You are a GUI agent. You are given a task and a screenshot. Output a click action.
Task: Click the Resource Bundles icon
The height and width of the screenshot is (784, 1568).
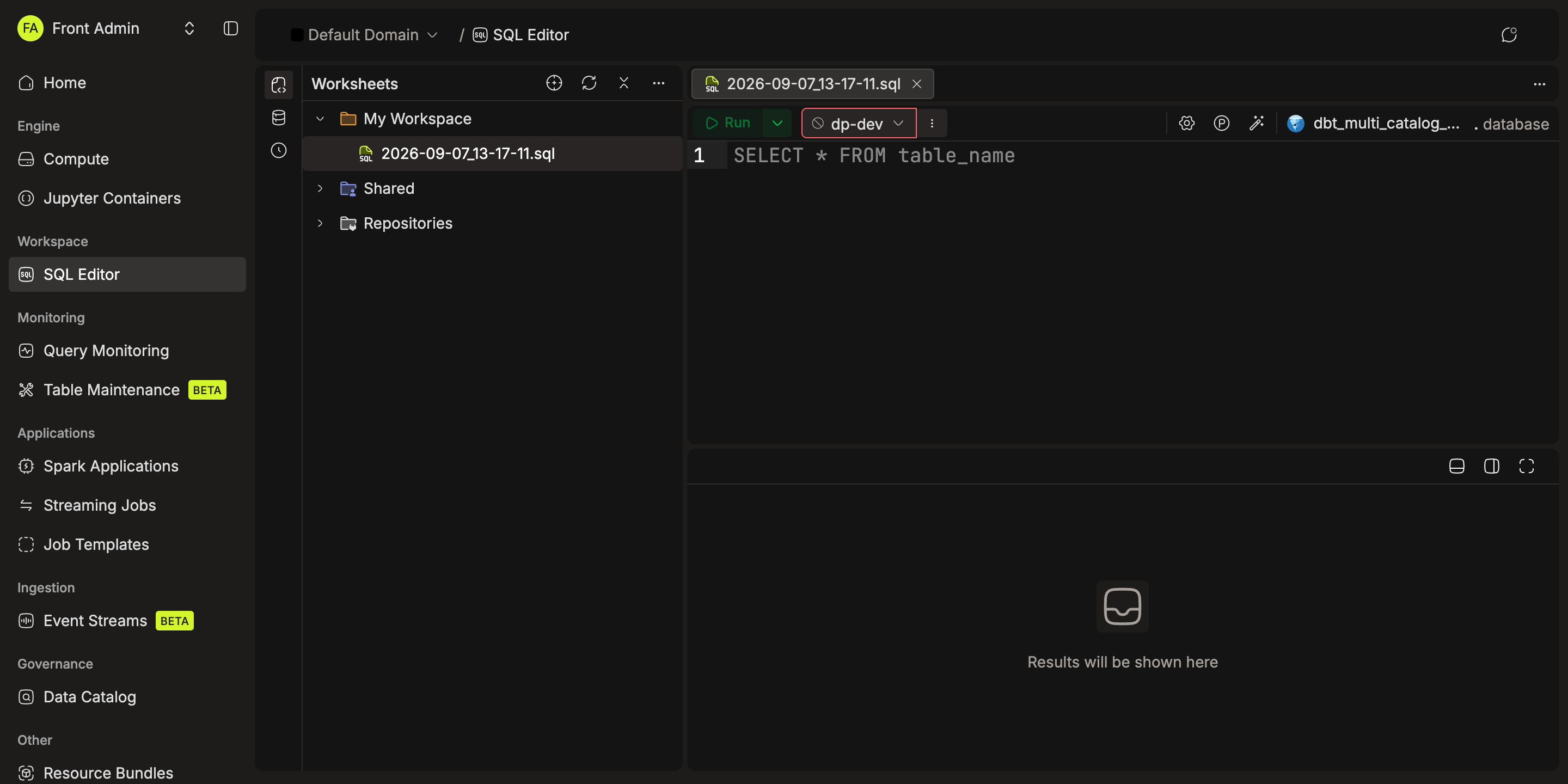pos(26,773)
